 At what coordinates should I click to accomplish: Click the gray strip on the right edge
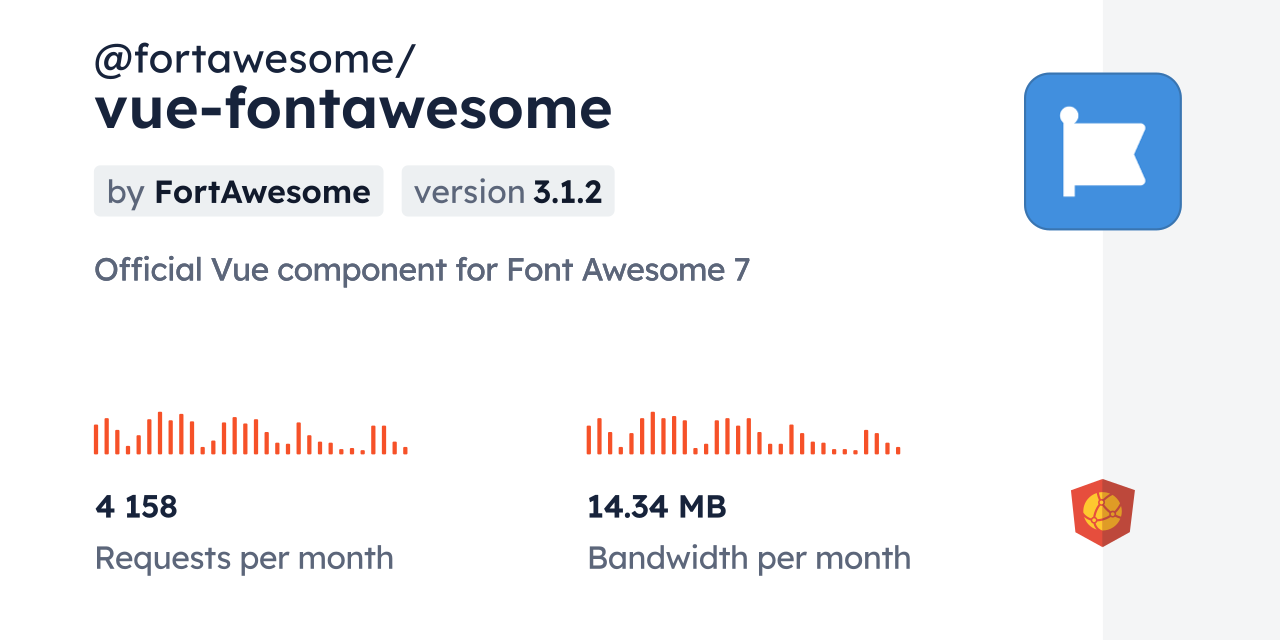click(x=1191, y=320)
